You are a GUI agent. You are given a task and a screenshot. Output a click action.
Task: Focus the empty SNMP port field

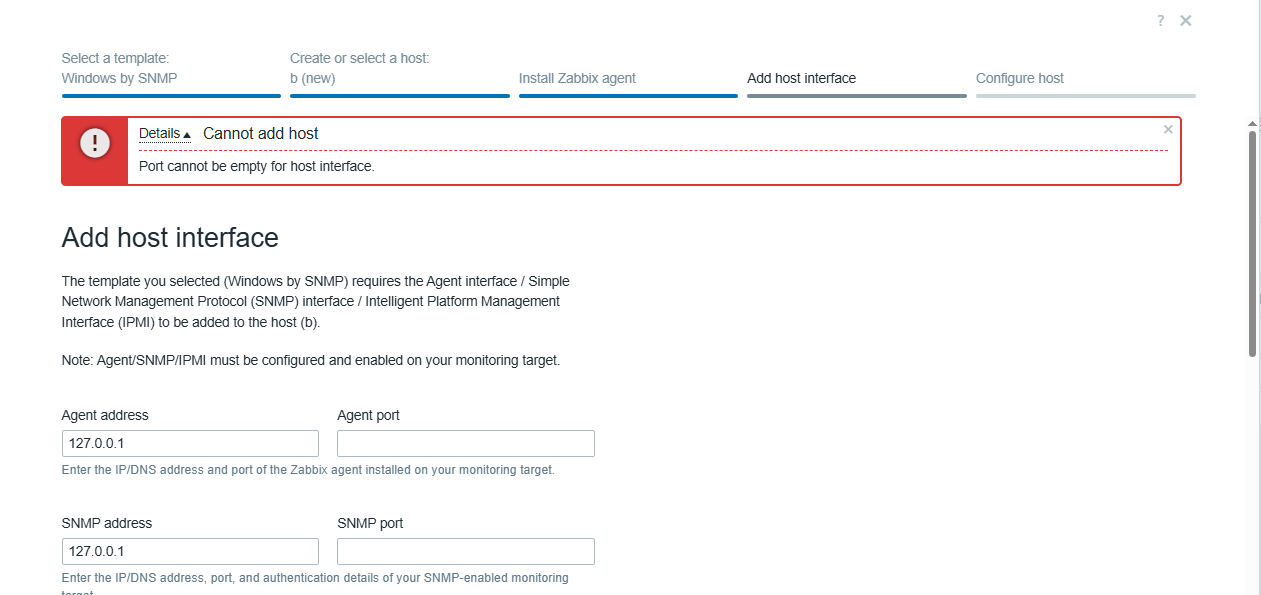coord(466,552)
